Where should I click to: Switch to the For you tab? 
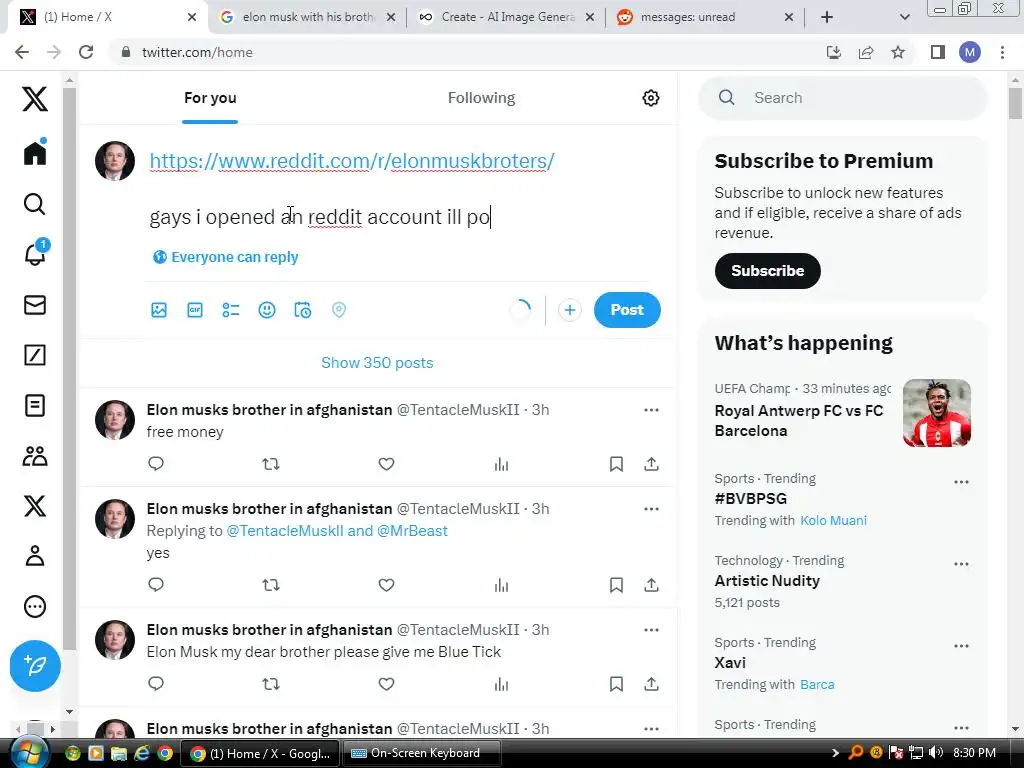pos(210,98)
